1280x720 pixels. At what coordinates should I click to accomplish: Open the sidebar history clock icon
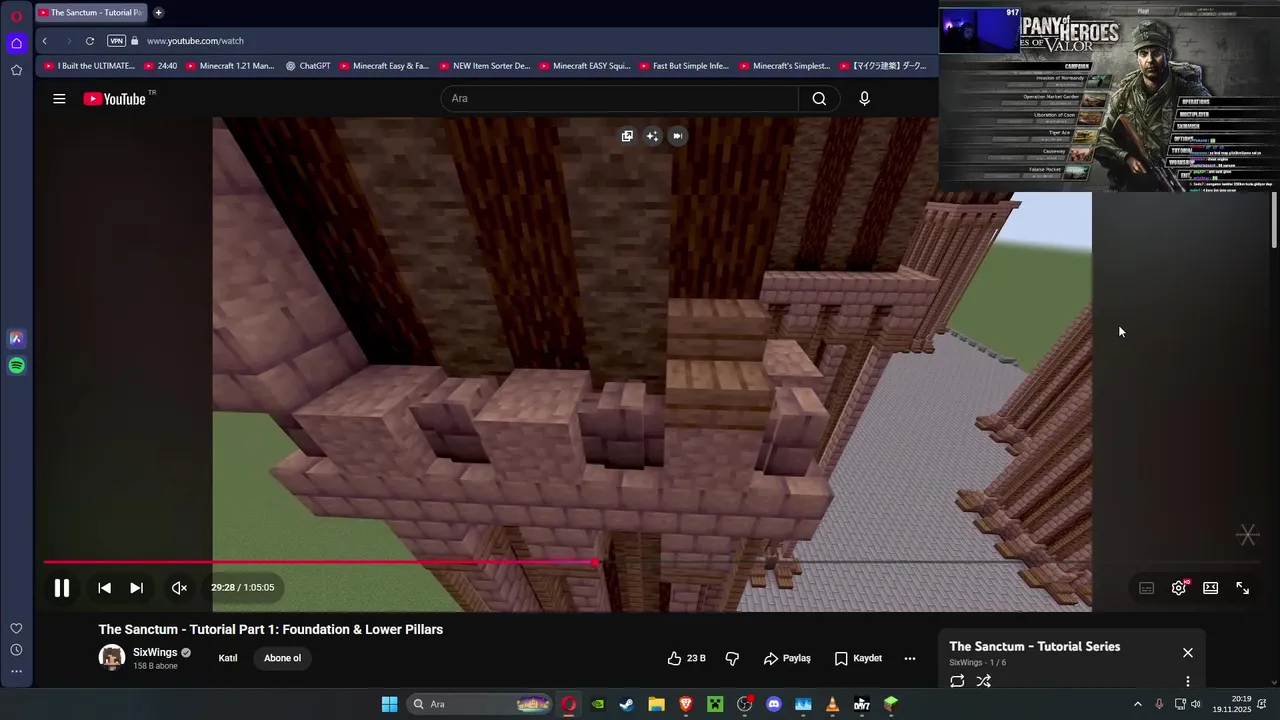tap(16, 650)
